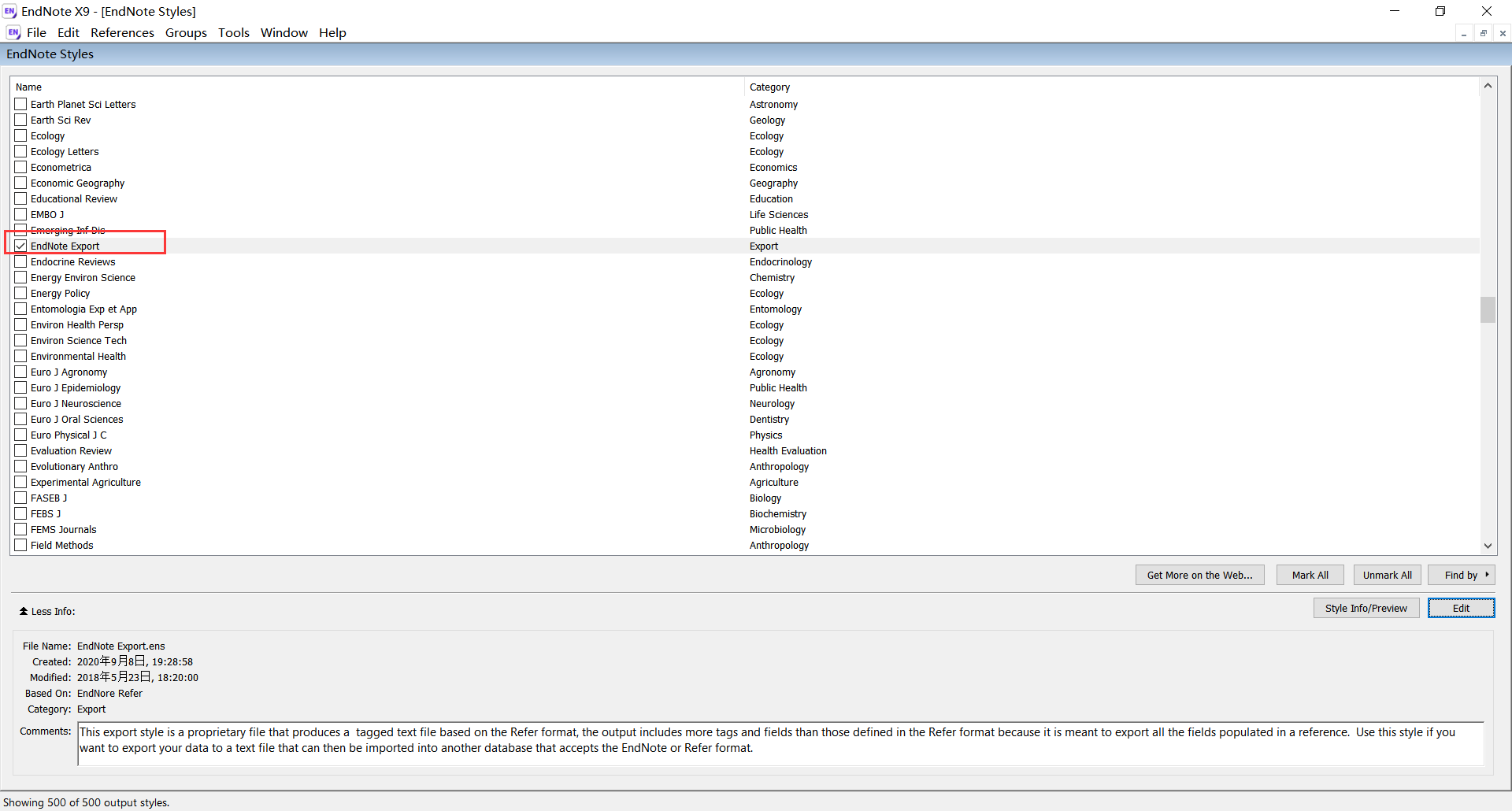Tick the Field Methods checkbox
The height and width of the screenshot is (811, 1512).
click(x=20, y=545)
